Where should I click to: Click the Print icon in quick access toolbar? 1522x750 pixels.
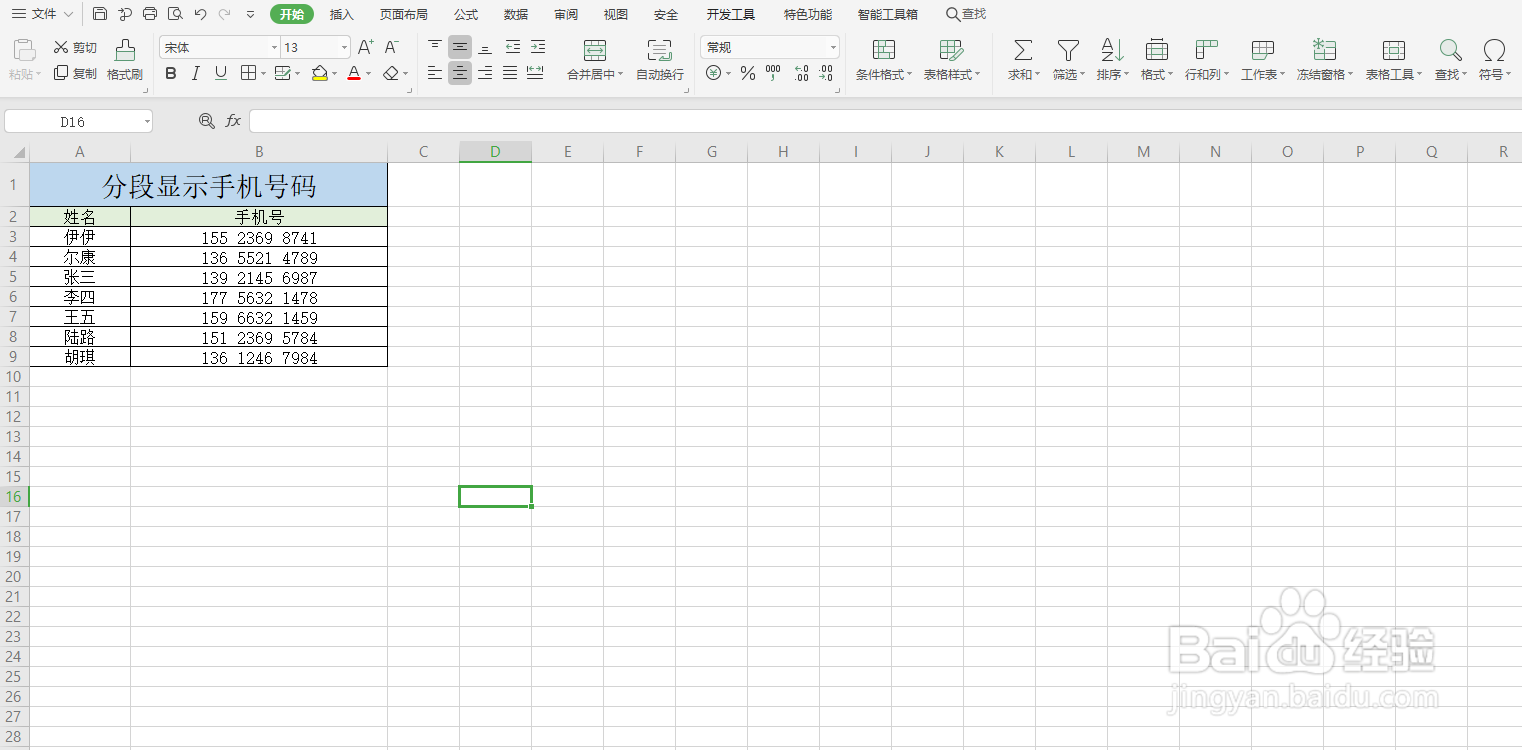click(150, 14)
